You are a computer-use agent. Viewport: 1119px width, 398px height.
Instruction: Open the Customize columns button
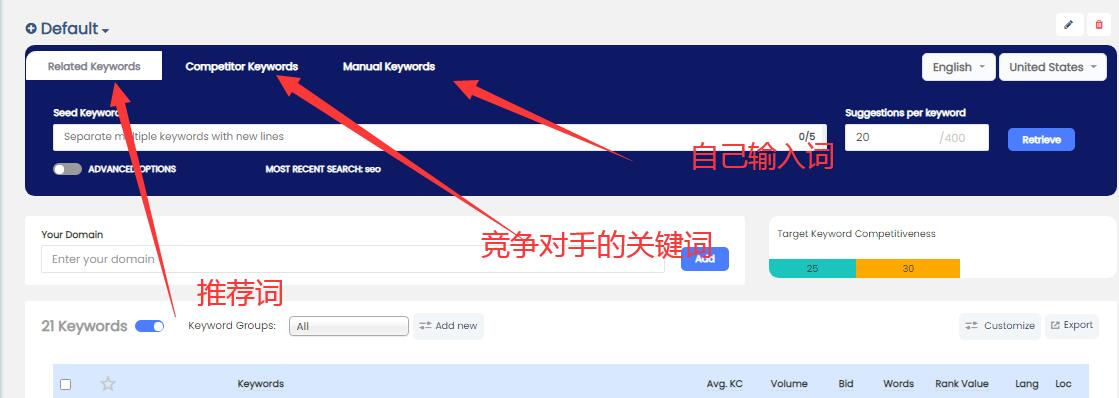pos(1000,326)
